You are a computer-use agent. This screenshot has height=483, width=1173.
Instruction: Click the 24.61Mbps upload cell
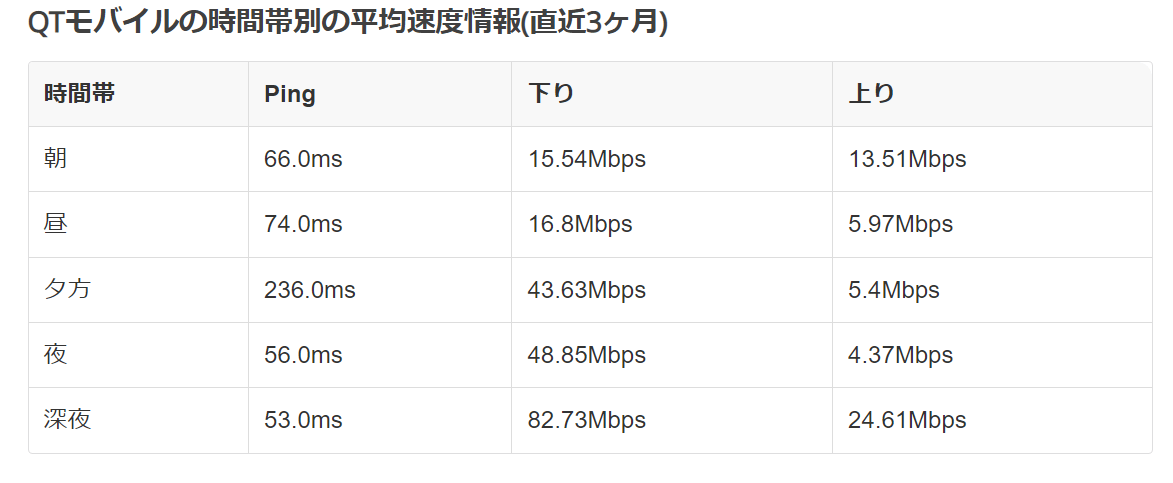coord(907,420)
